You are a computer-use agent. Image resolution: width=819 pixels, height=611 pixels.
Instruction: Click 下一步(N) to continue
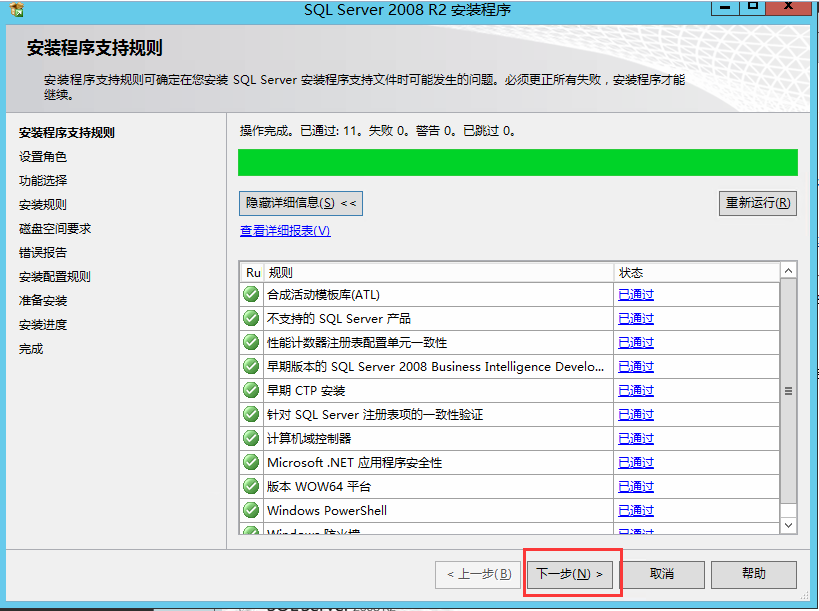tap(570, 574)
